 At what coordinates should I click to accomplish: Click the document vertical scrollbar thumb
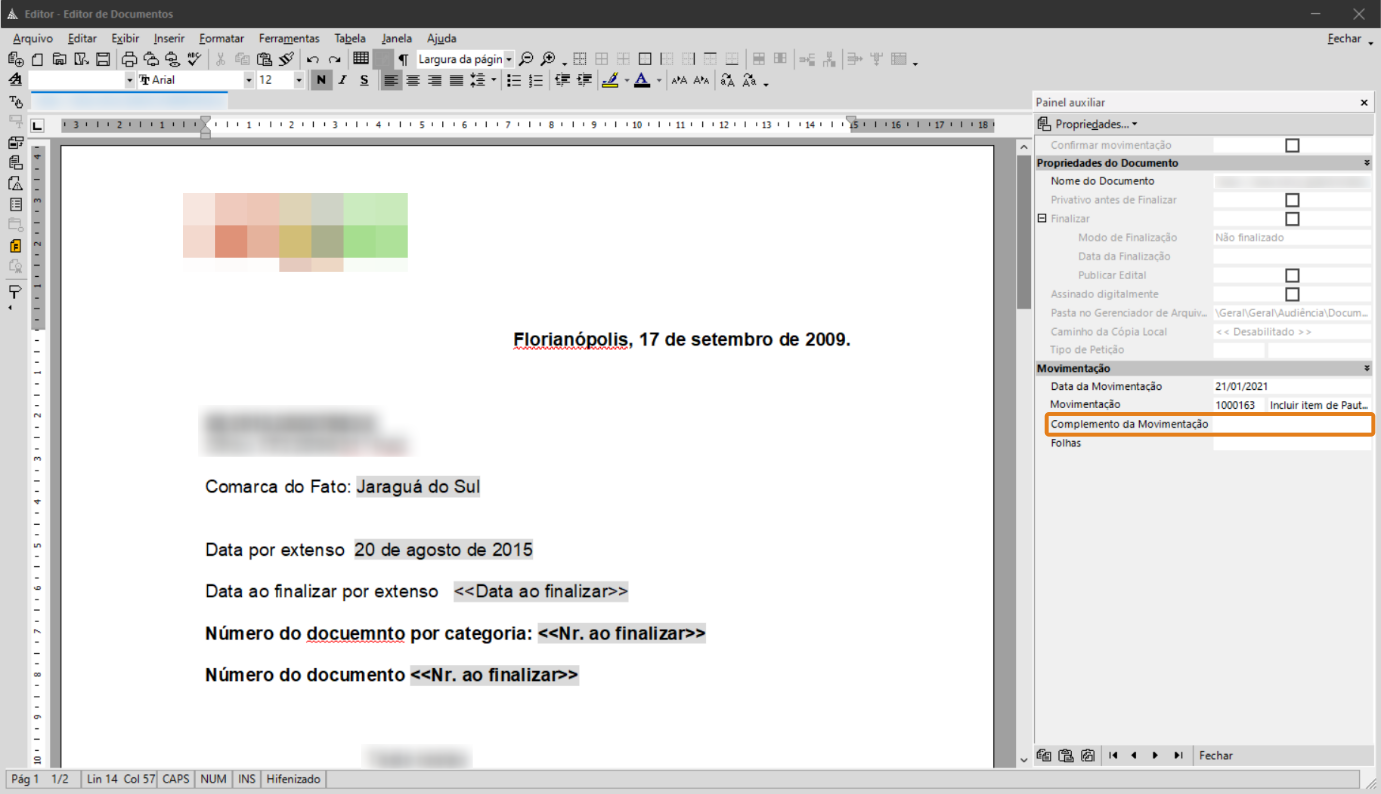[1023, 232]
